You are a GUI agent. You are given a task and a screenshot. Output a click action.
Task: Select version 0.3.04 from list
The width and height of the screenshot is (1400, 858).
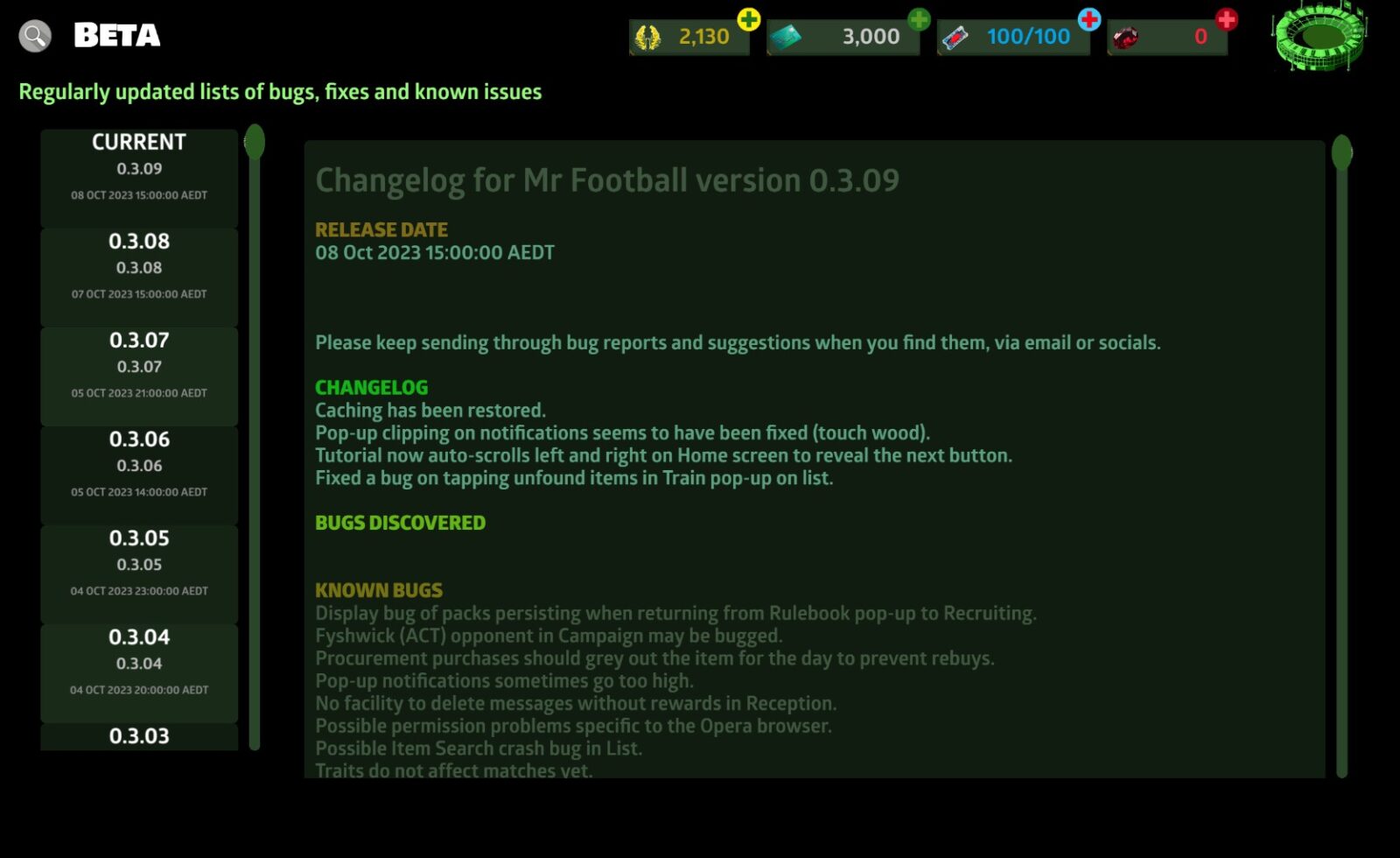(139, 673)
